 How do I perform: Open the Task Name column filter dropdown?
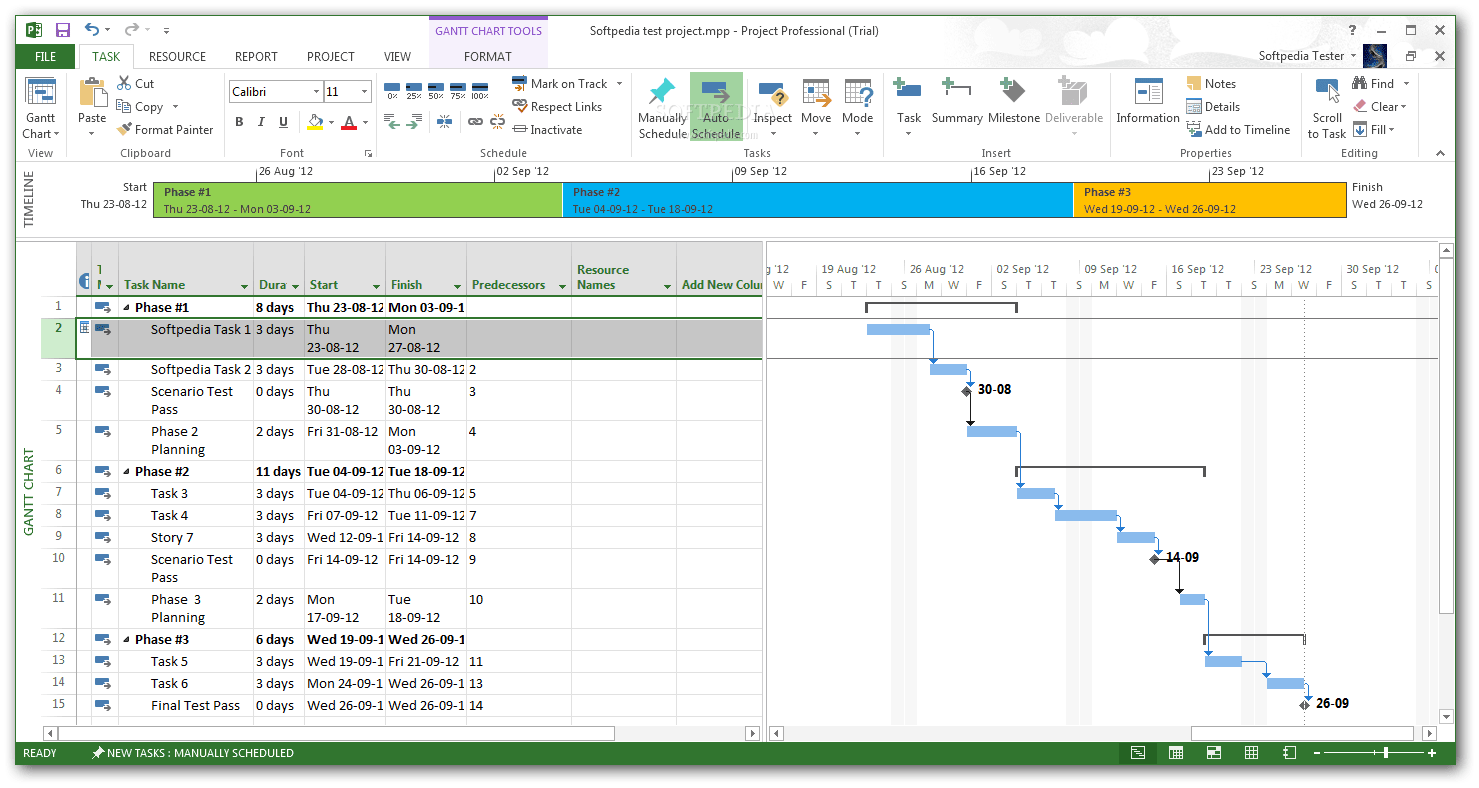click(x=244, y=286)
